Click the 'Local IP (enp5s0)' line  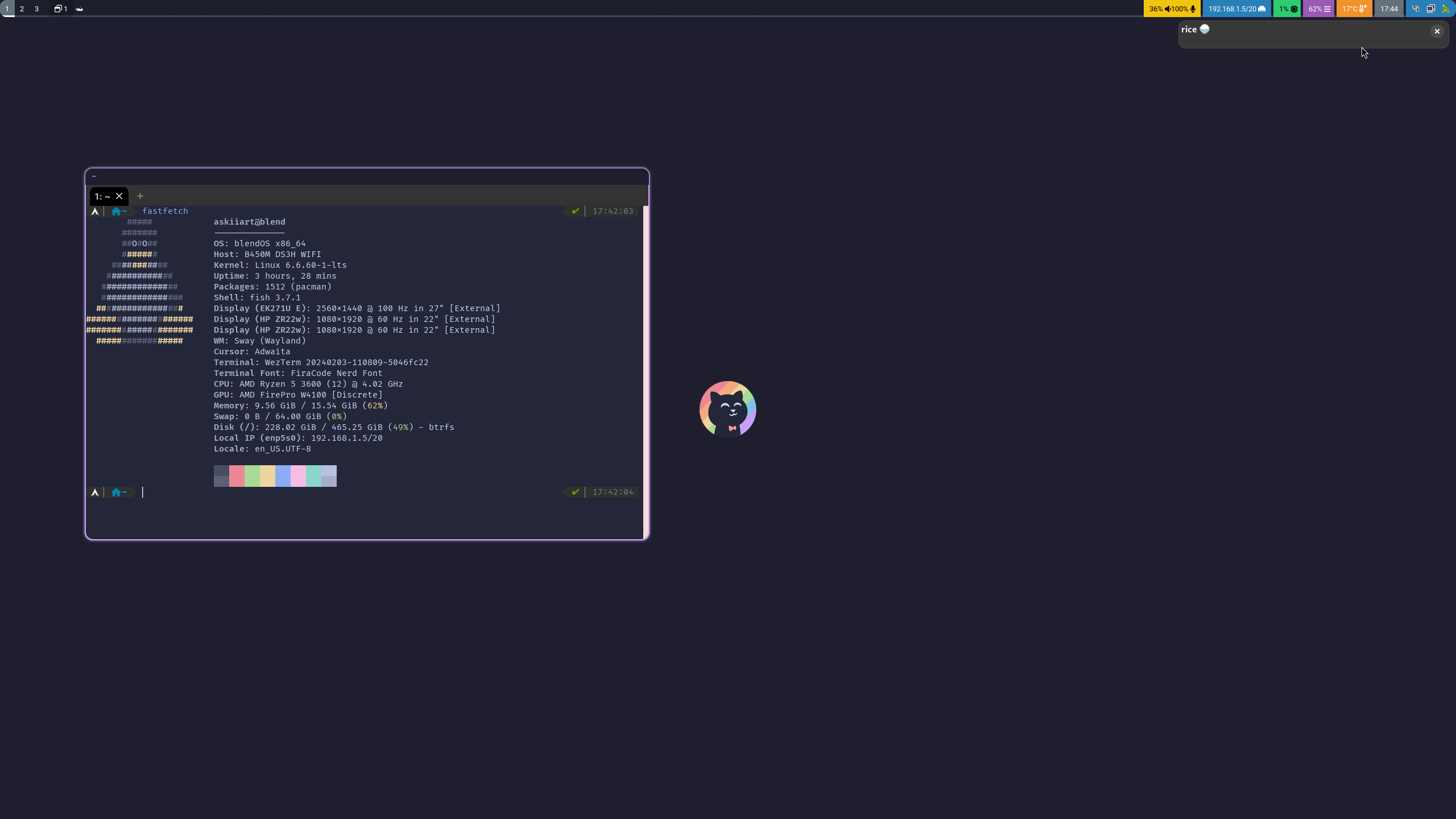pos(298,438)
